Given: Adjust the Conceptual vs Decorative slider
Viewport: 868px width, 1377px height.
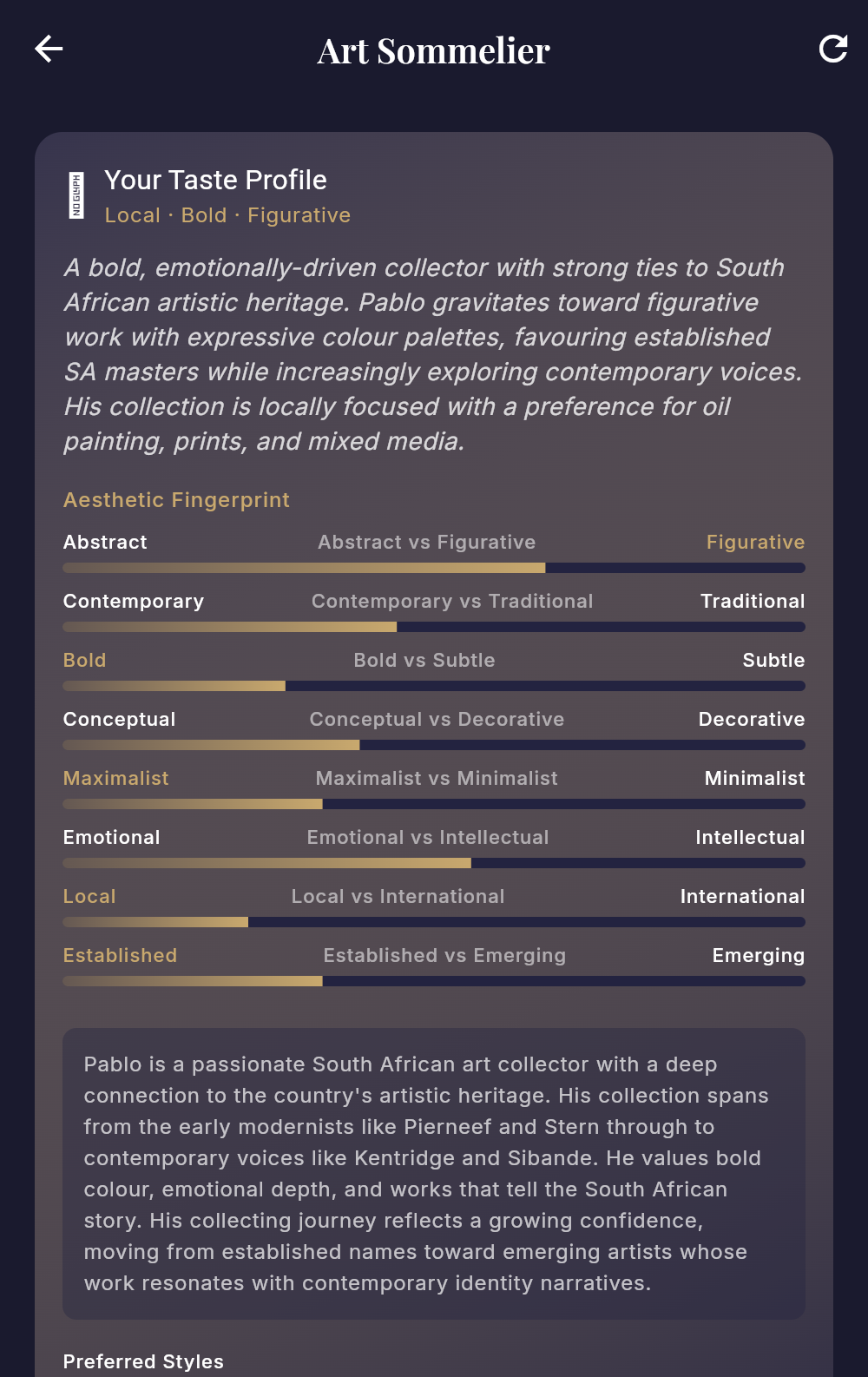Looking at the screenshot, I should (434, 744).
